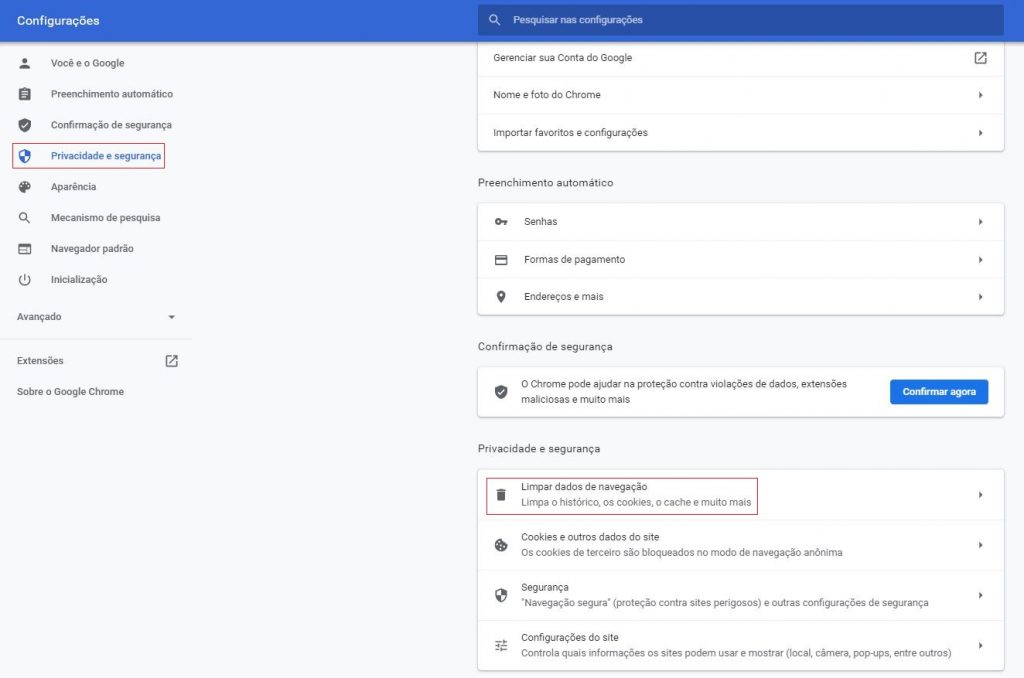Click the trash icon for Limpar dados de navegação
This screenshot has height=678, width=1024.
pyautogui.click(x=500, y=494)
